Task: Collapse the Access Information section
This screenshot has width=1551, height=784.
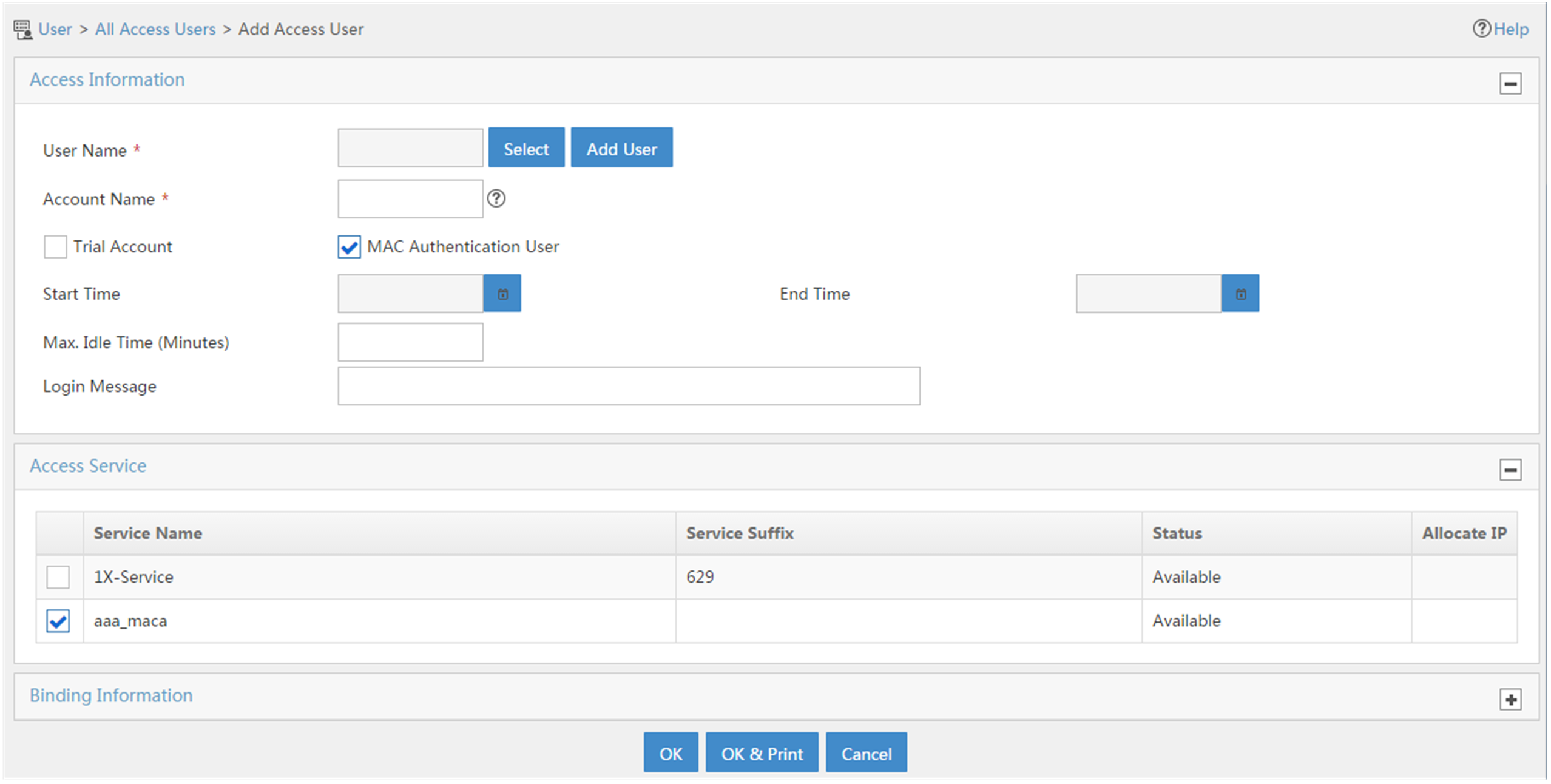Action: (1510, 83)
